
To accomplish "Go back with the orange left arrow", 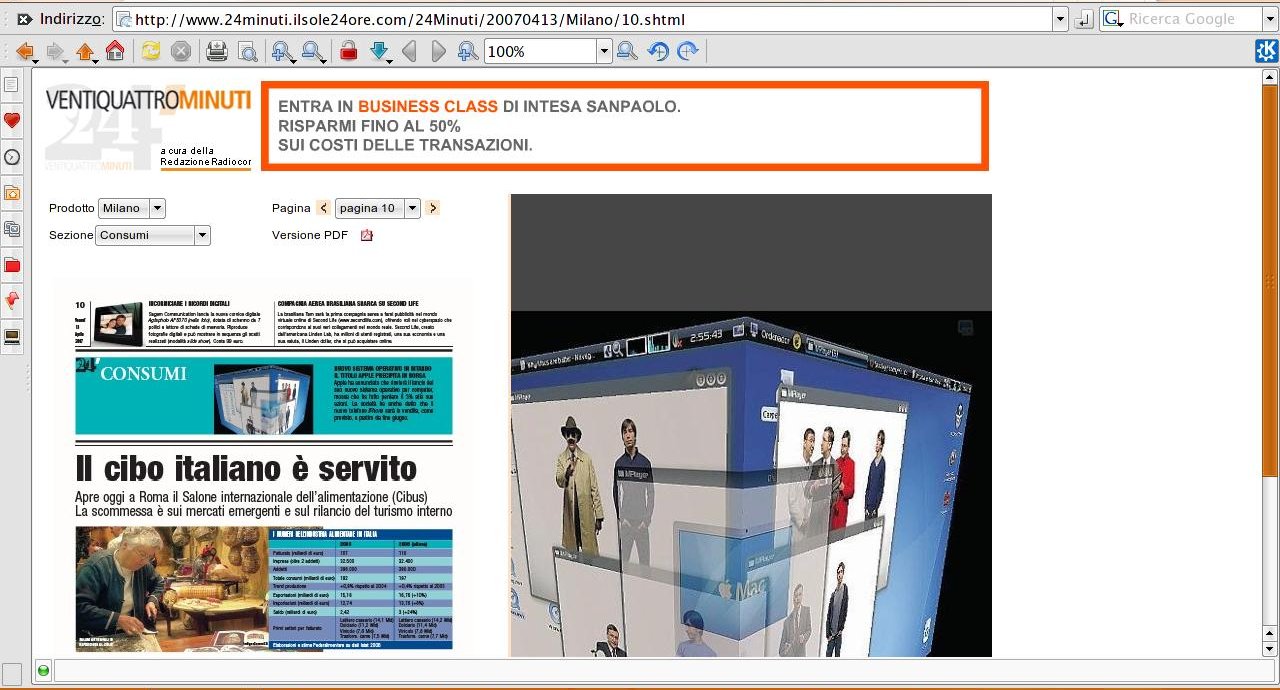I will [25, 51].
